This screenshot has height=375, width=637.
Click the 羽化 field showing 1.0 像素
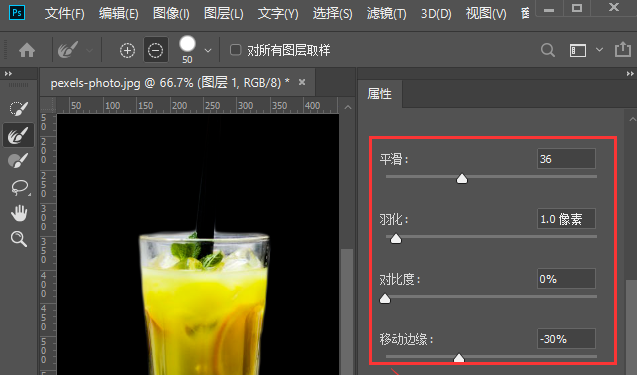[x=566, y=219]
